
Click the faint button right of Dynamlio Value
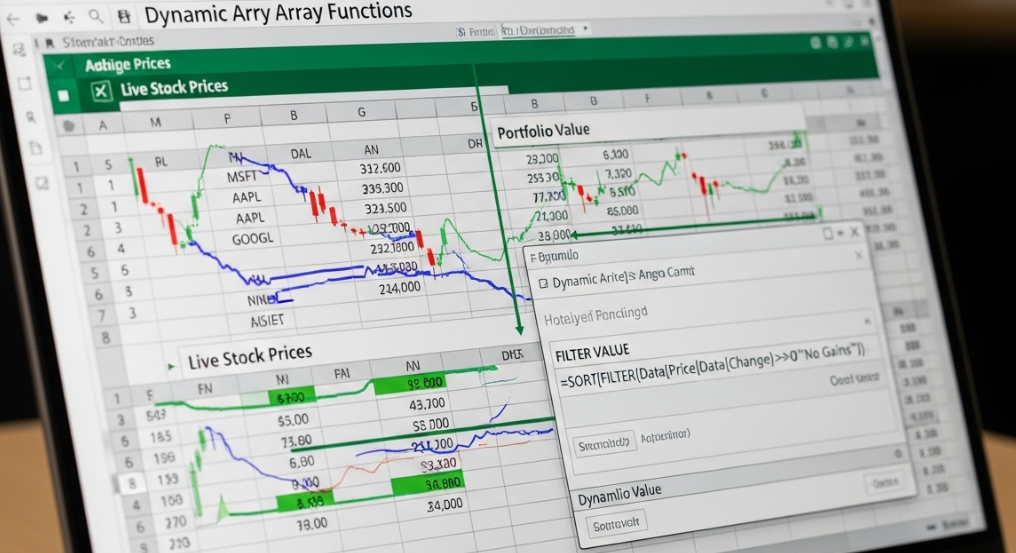tap(885, 482)
